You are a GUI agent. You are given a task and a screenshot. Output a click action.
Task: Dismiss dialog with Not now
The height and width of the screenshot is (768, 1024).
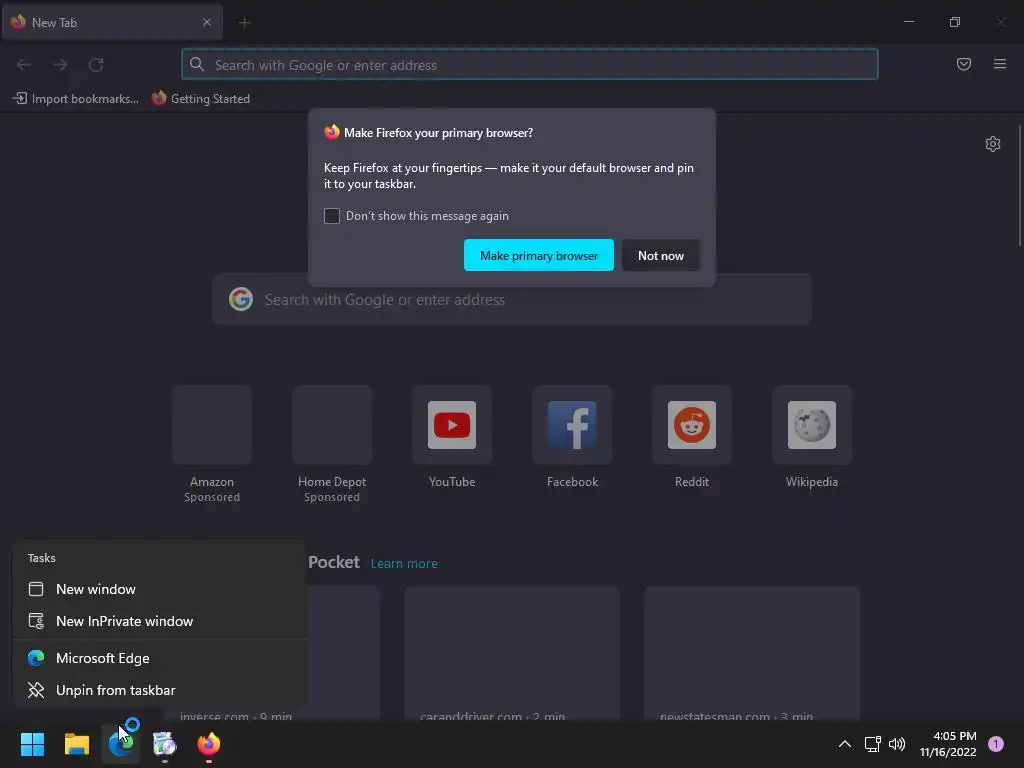661,255
